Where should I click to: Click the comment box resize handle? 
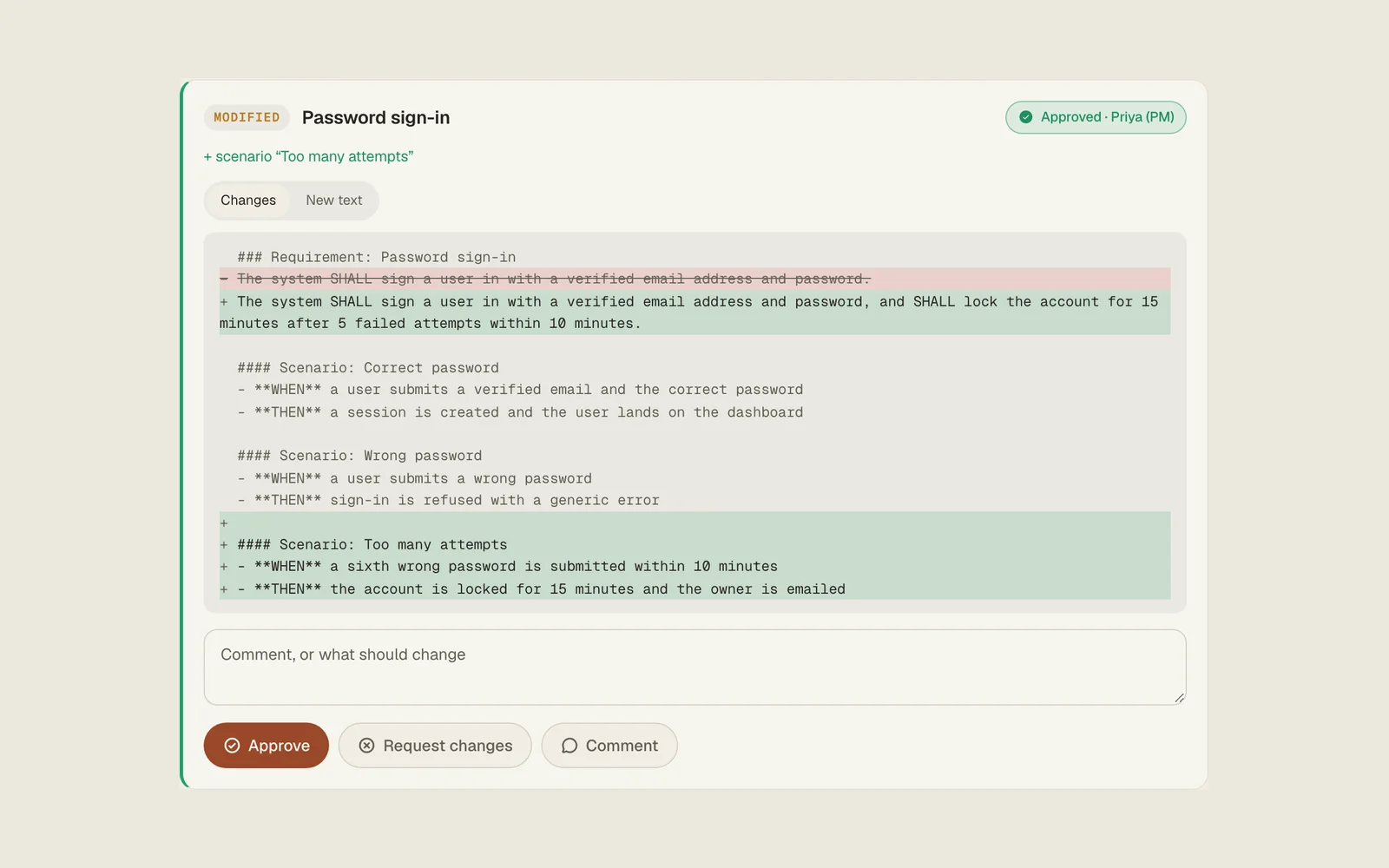coord(1180,698)
